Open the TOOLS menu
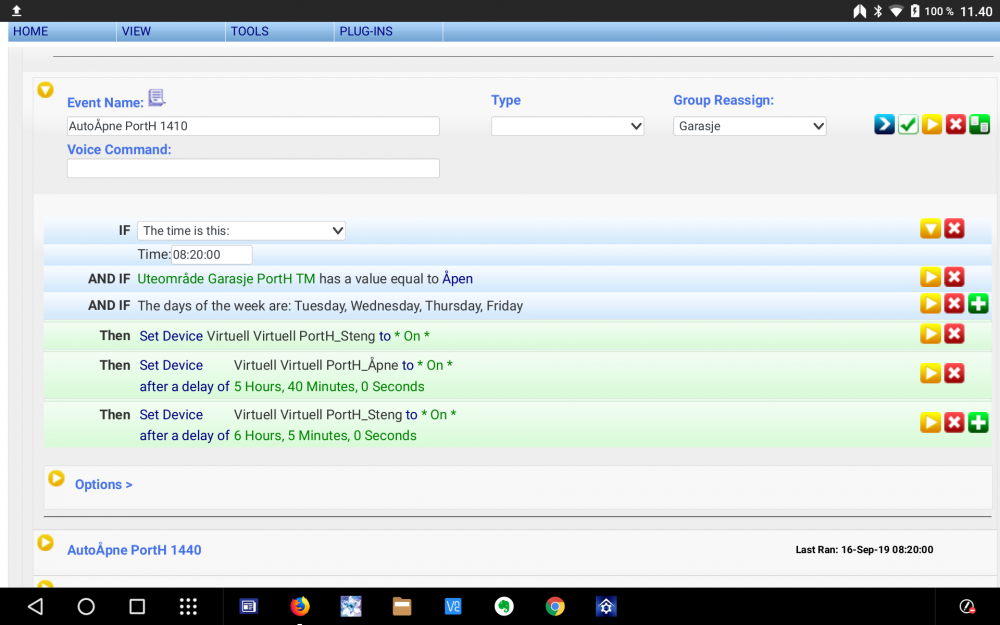 pos(250,31)
